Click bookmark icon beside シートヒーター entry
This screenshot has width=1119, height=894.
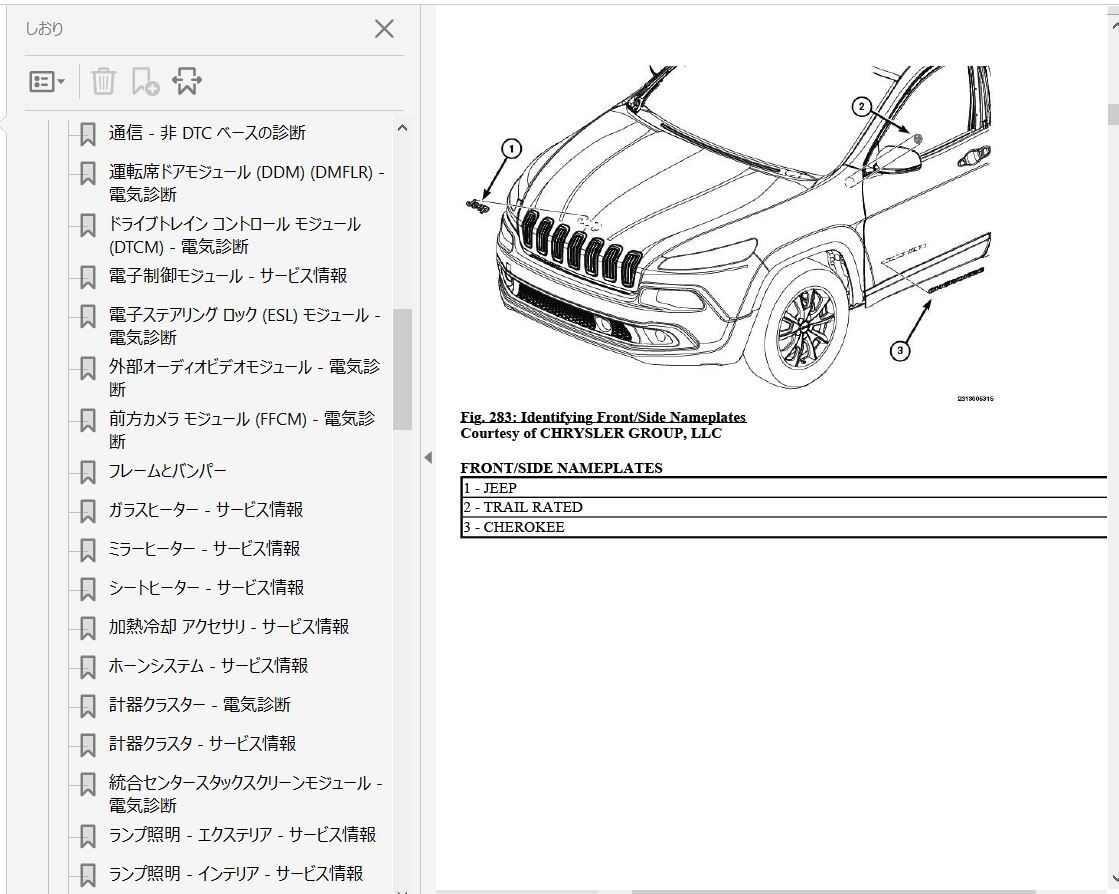pyautogui.click(x=88, y=589)
